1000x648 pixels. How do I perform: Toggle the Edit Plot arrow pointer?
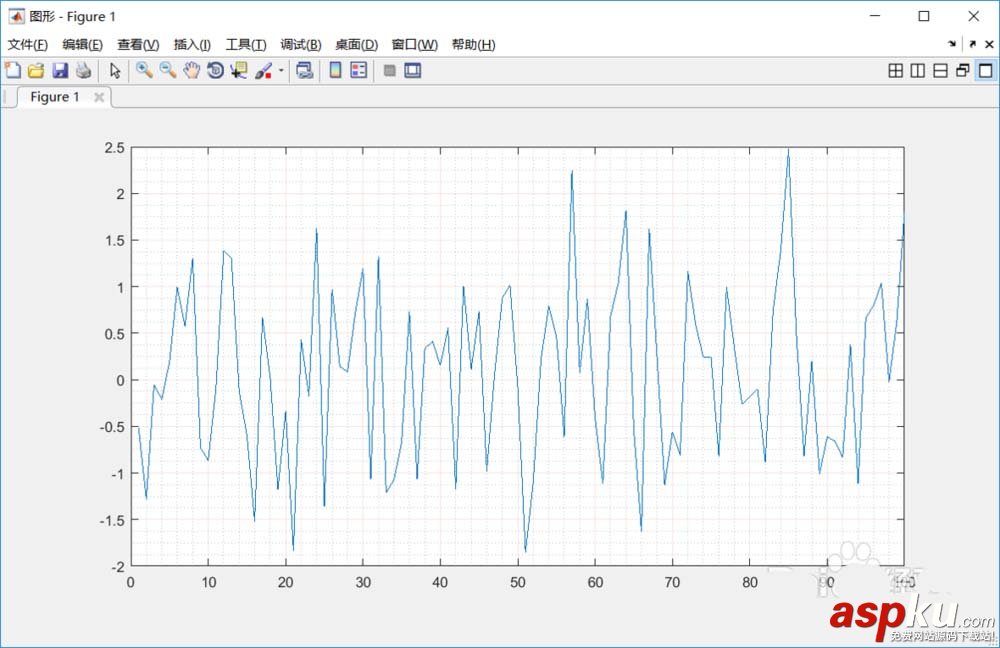pyautogui.click(x=115, y=70)
